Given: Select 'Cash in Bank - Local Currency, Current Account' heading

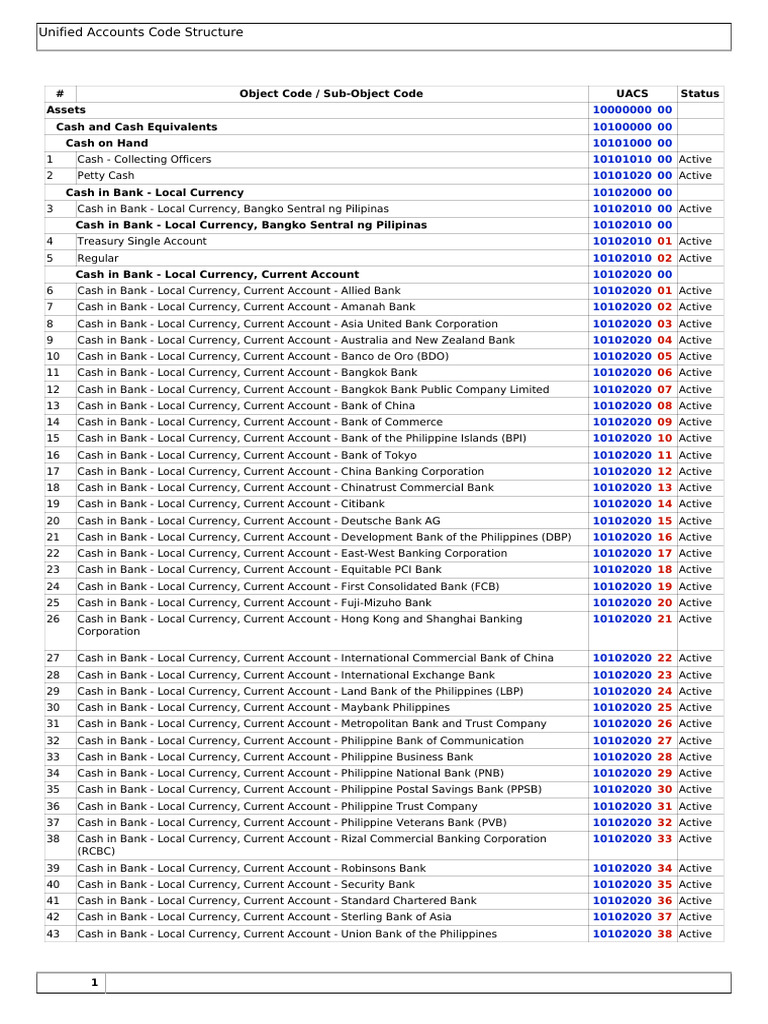Looking at the screenshot, I should 217,274.
